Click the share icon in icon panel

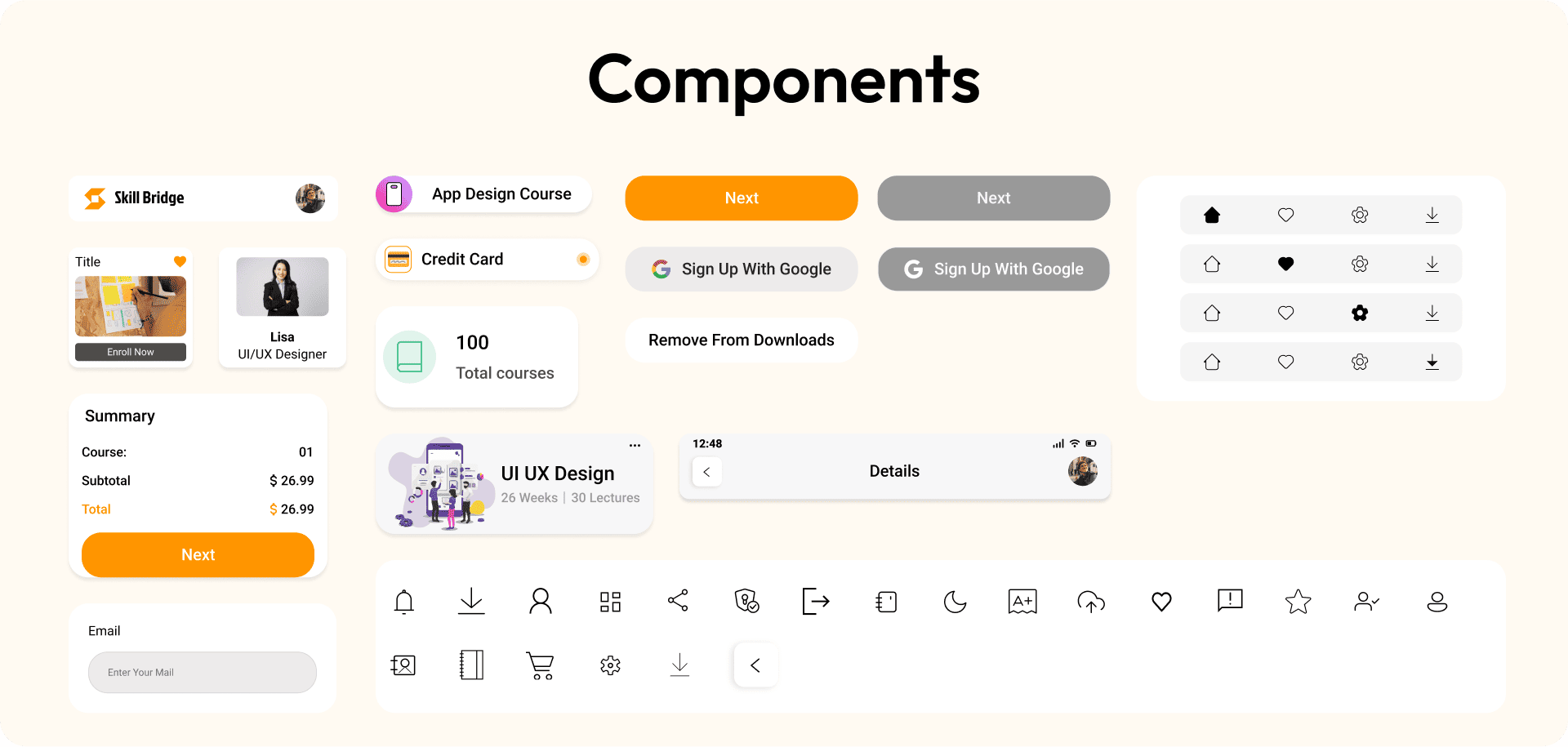(x=678, y=601)
